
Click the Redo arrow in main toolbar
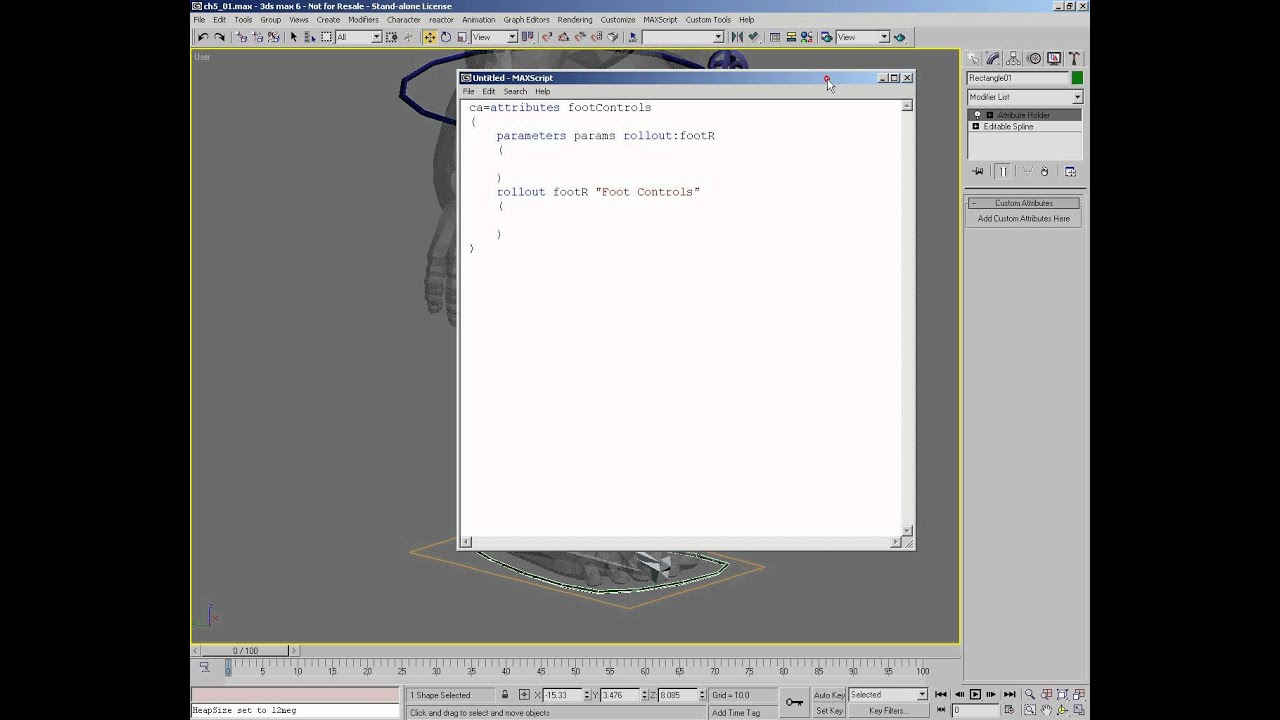pos(220,37)
